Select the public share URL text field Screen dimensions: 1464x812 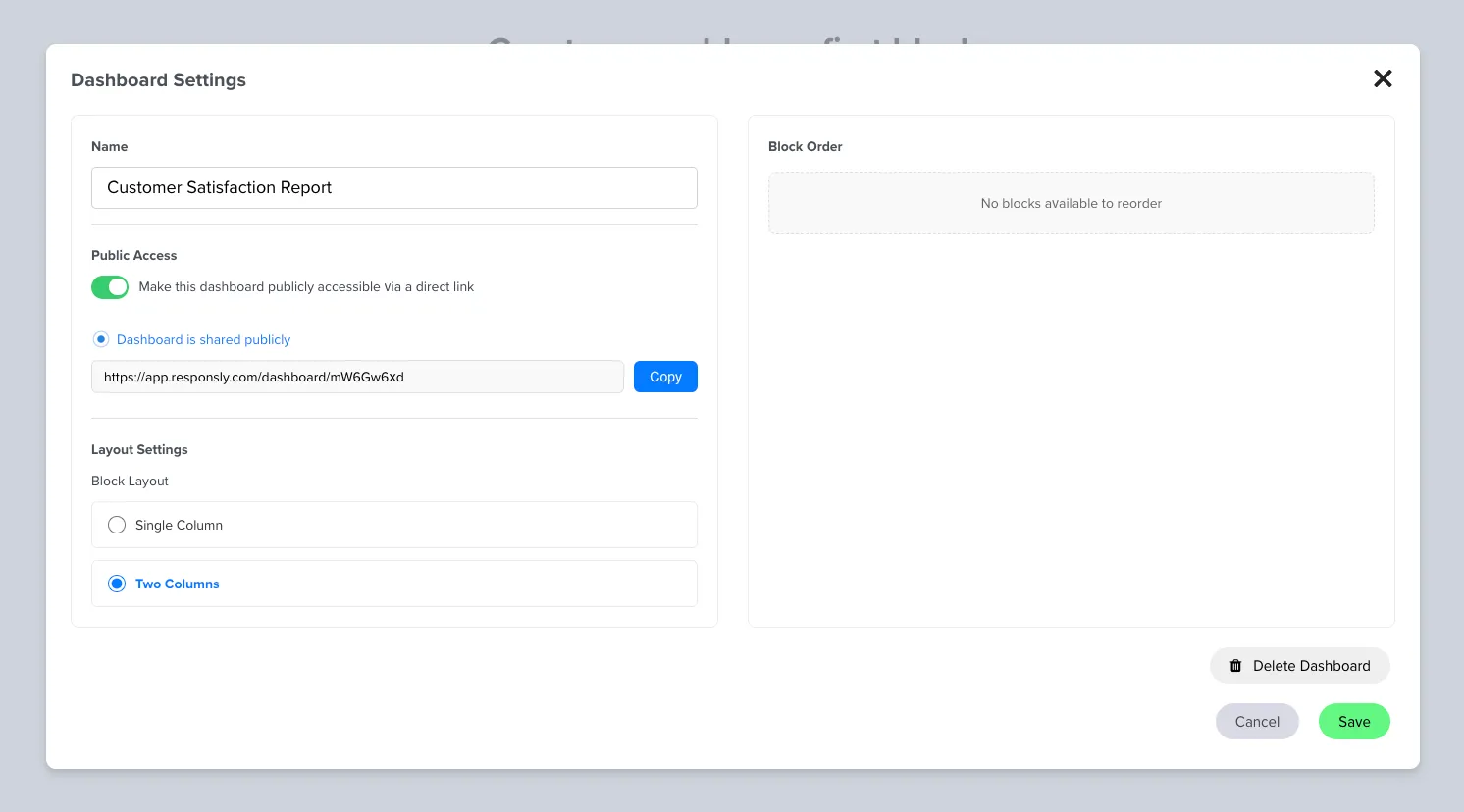click(x=357, y=376)
